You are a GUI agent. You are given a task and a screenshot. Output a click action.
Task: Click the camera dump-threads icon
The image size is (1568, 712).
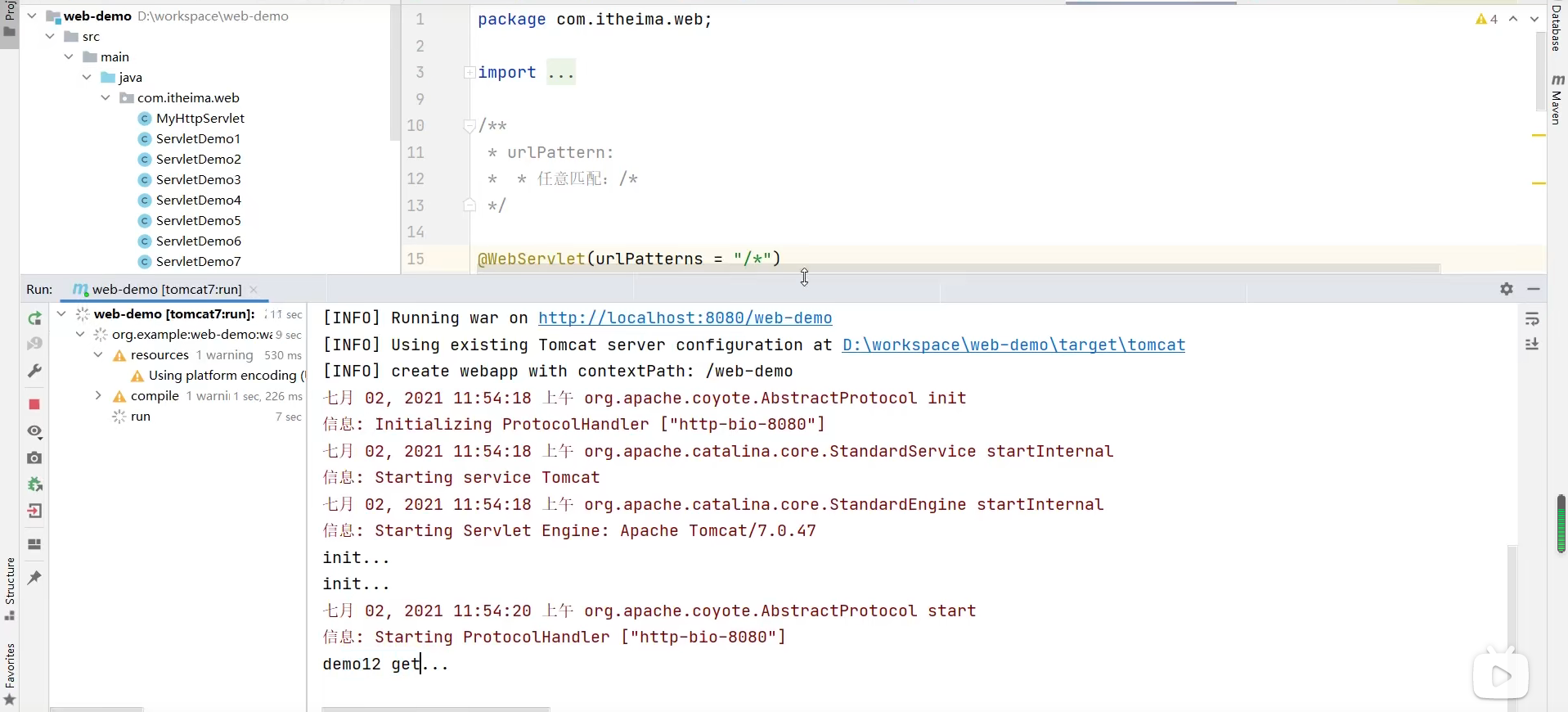point(34,457)
